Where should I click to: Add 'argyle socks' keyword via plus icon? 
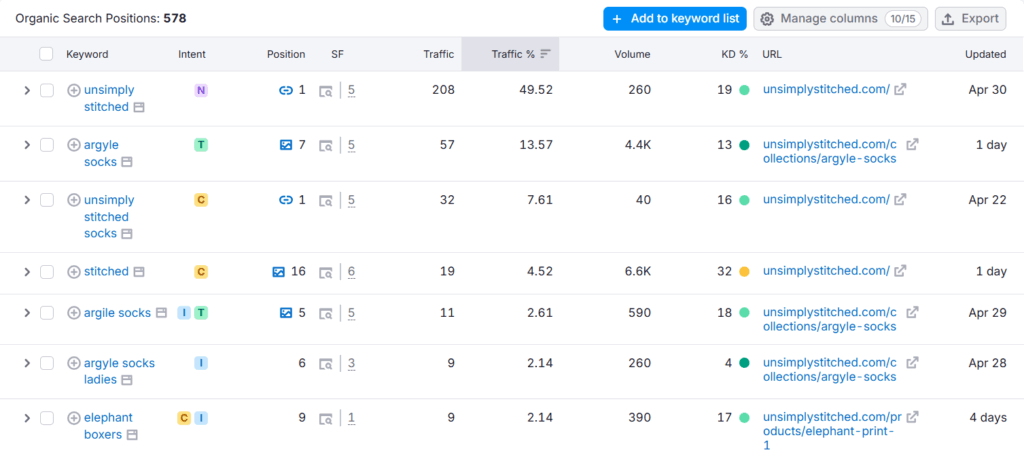[74, 145]
